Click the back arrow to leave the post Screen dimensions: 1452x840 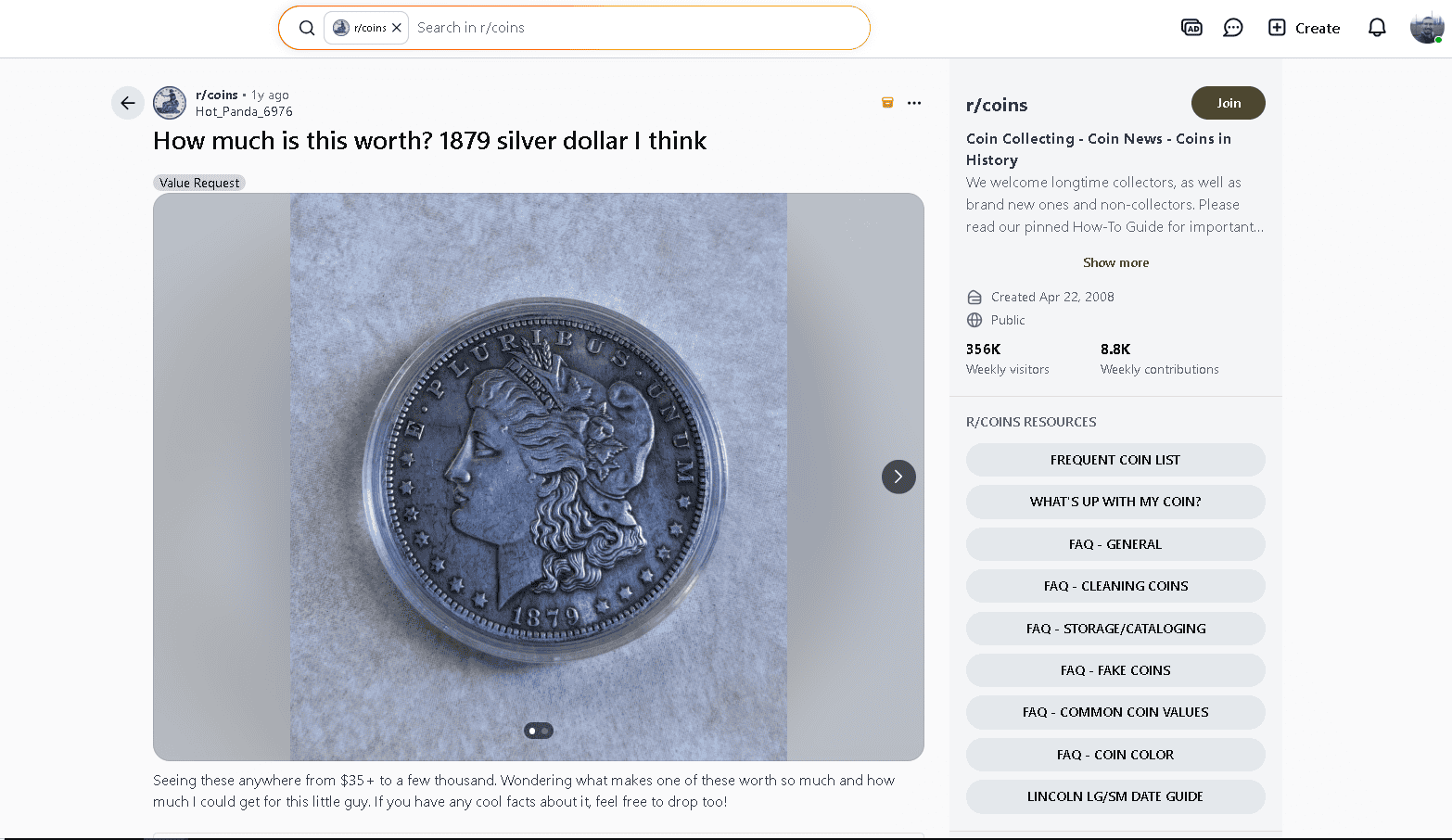[x=127, y=103]
